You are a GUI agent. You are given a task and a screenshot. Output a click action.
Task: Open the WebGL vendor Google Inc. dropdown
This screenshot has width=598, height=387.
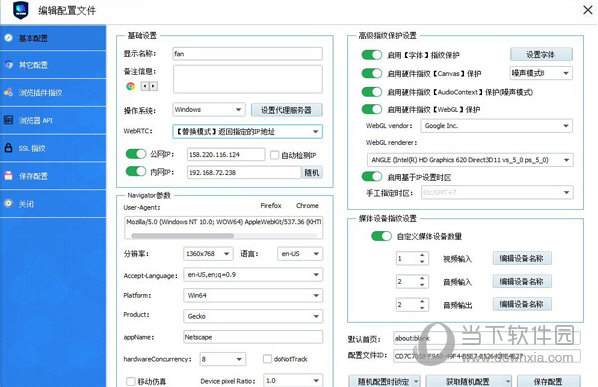pos(497,126)
